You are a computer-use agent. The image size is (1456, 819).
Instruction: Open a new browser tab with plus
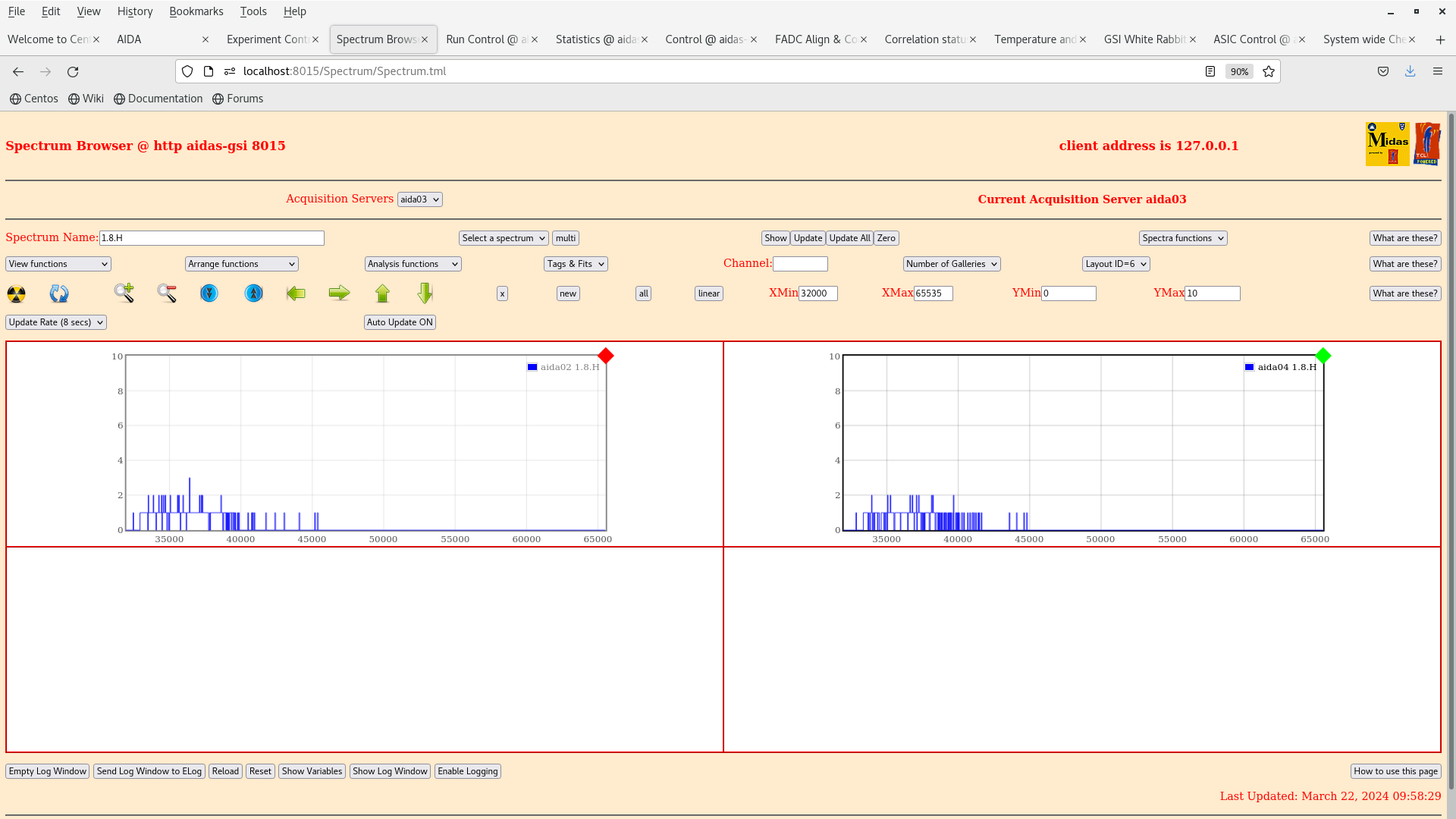[x=1440, y=39]
